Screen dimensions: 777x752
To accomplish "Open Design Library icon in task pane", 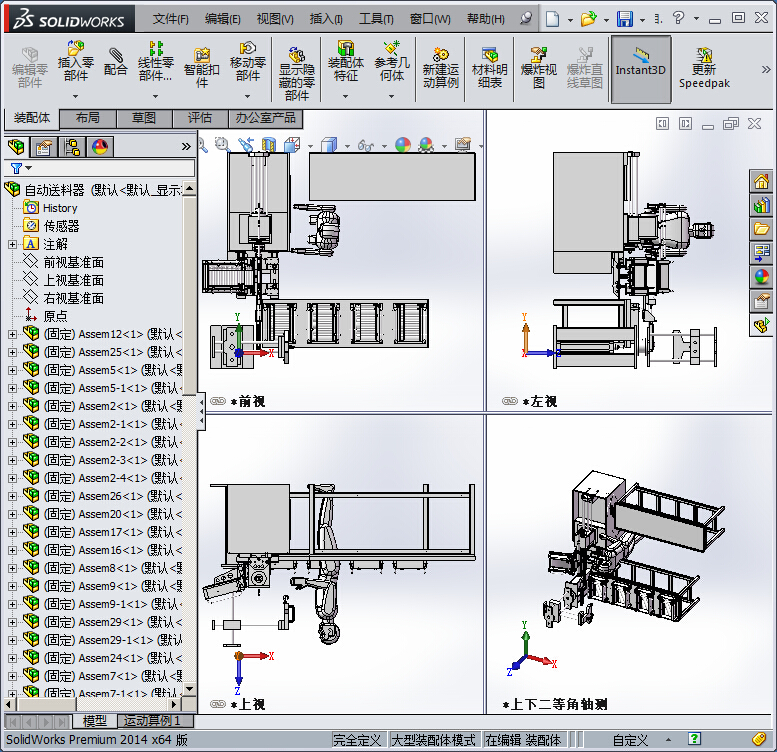I will (761, 205).
